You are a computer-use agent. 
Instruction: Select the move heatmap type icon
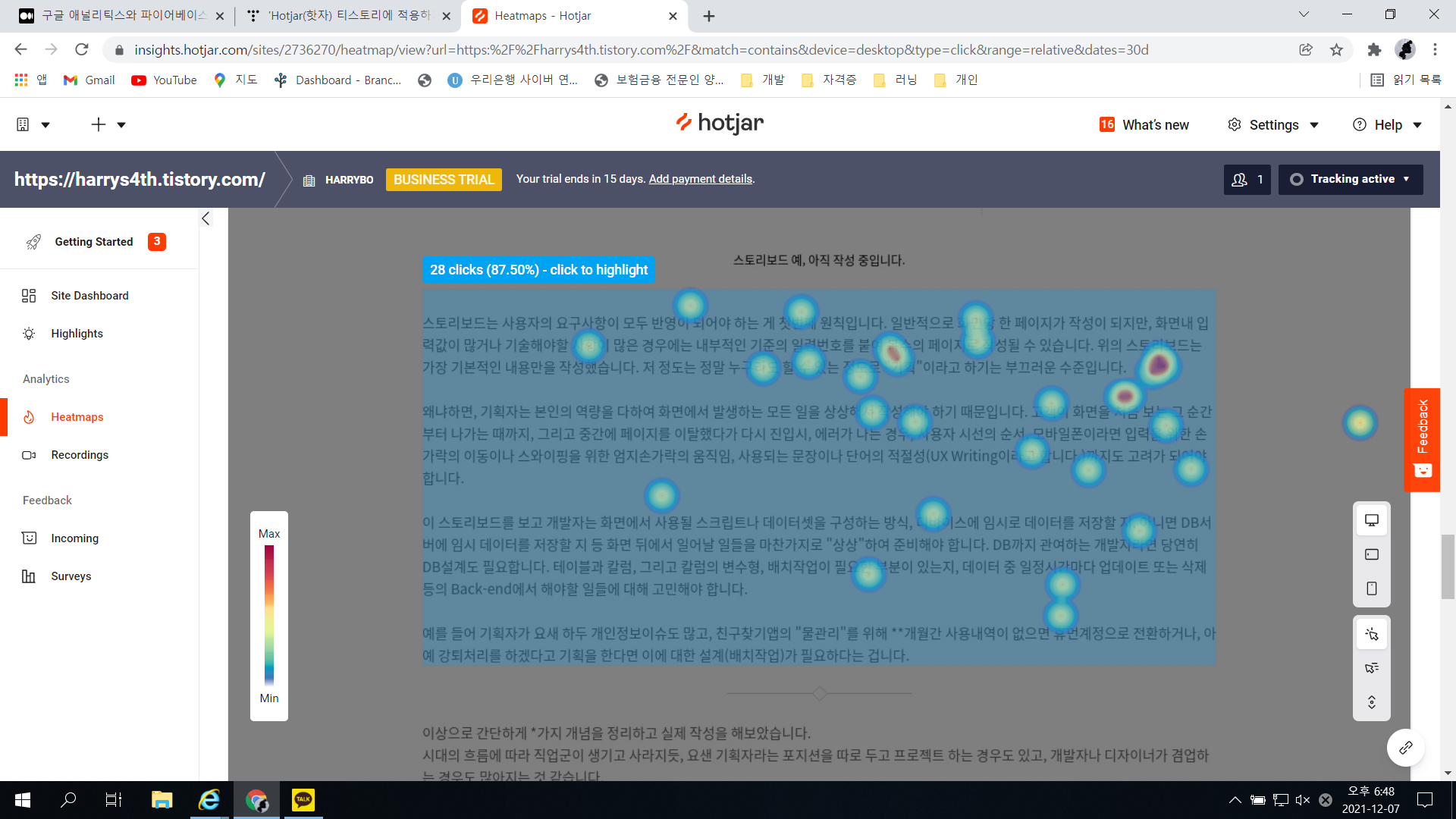pyautogui.click(x=1371, y=668)
